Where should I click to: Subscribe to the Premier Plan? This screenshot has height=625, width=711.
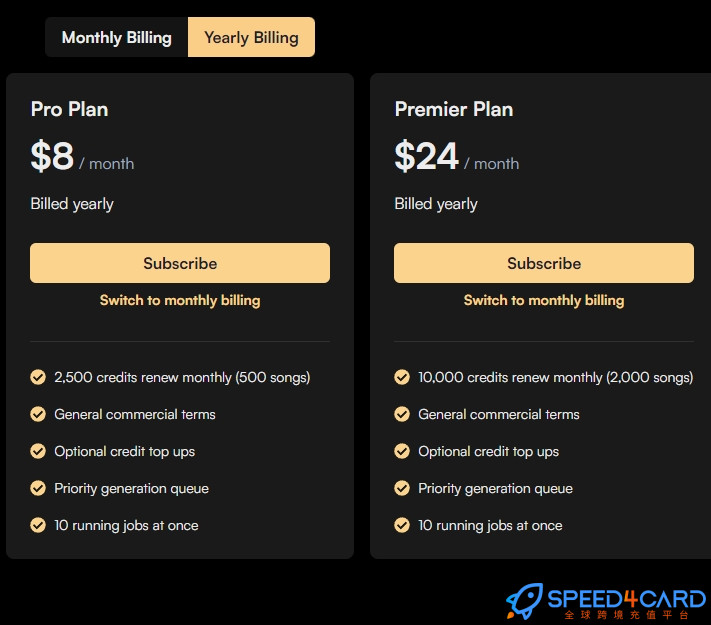(x=544, y=263)
